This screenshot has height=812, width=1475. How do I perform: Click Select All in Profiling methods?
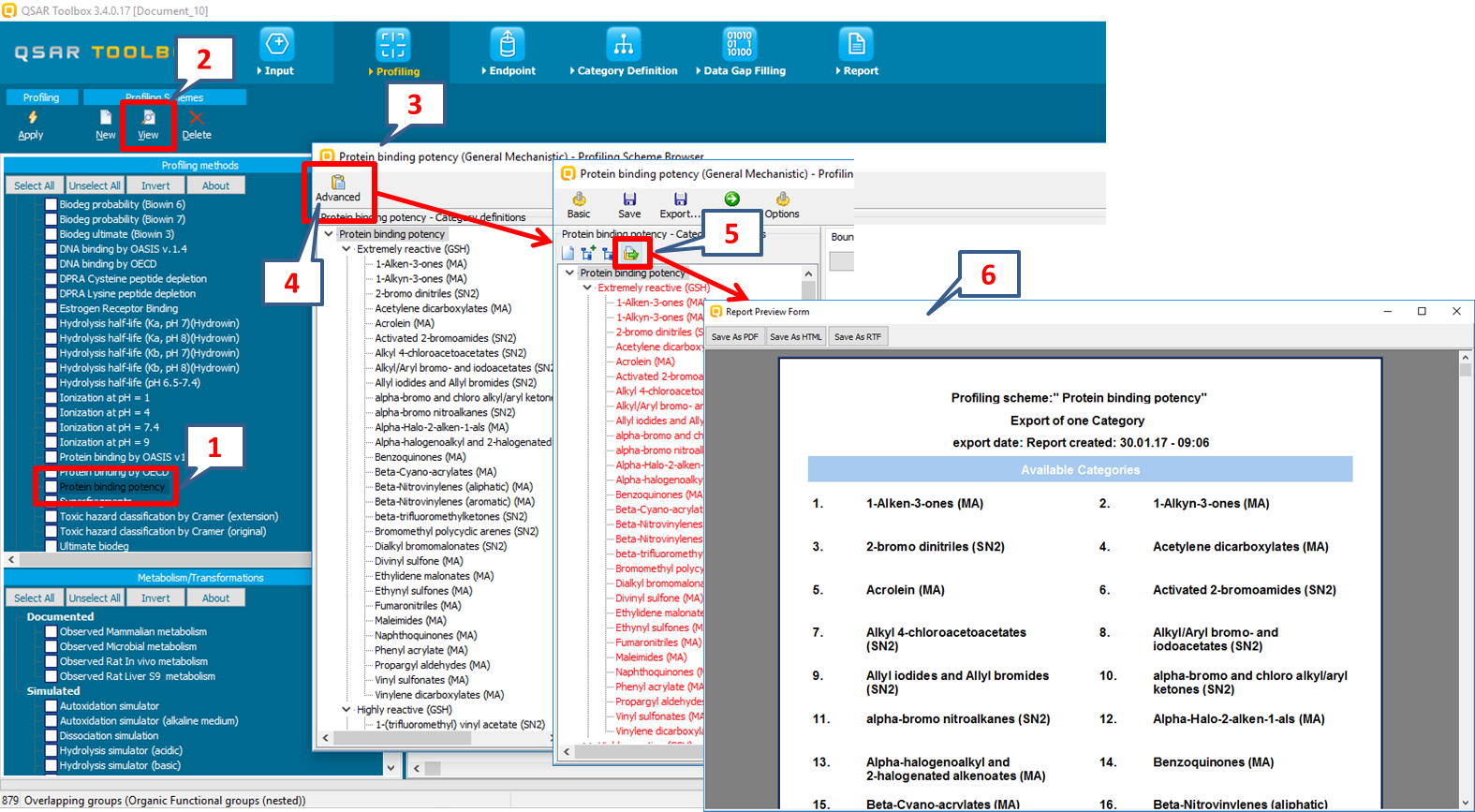tap(35, 185)
